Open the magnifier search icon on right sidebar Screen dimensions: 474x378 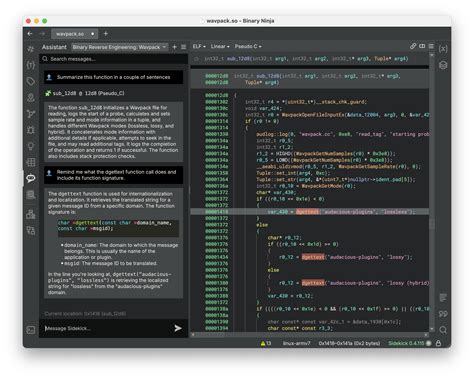click(x=443, y=330)
